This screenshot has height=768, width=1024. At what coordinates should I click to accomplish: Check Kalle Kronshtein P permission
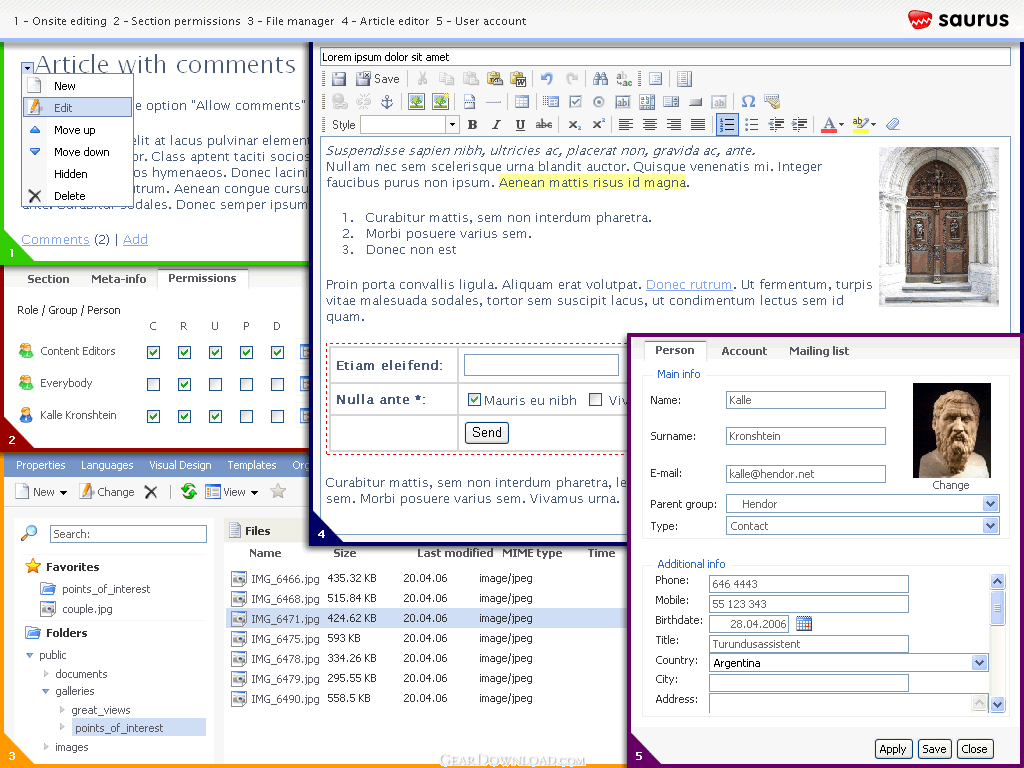coord(246,416)
